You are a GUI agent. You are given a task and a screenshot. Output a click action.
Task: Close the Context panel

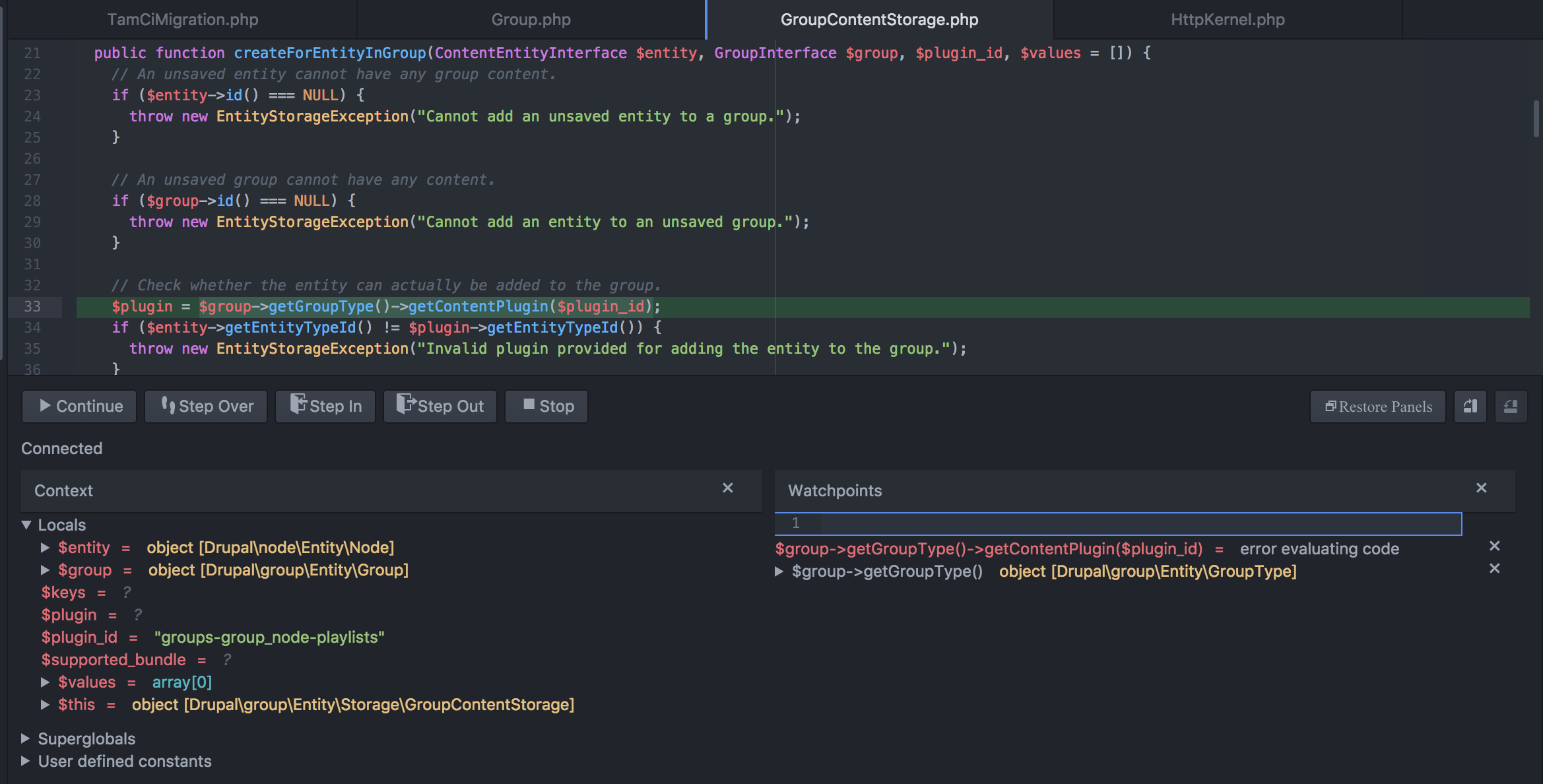pos(728,488)
